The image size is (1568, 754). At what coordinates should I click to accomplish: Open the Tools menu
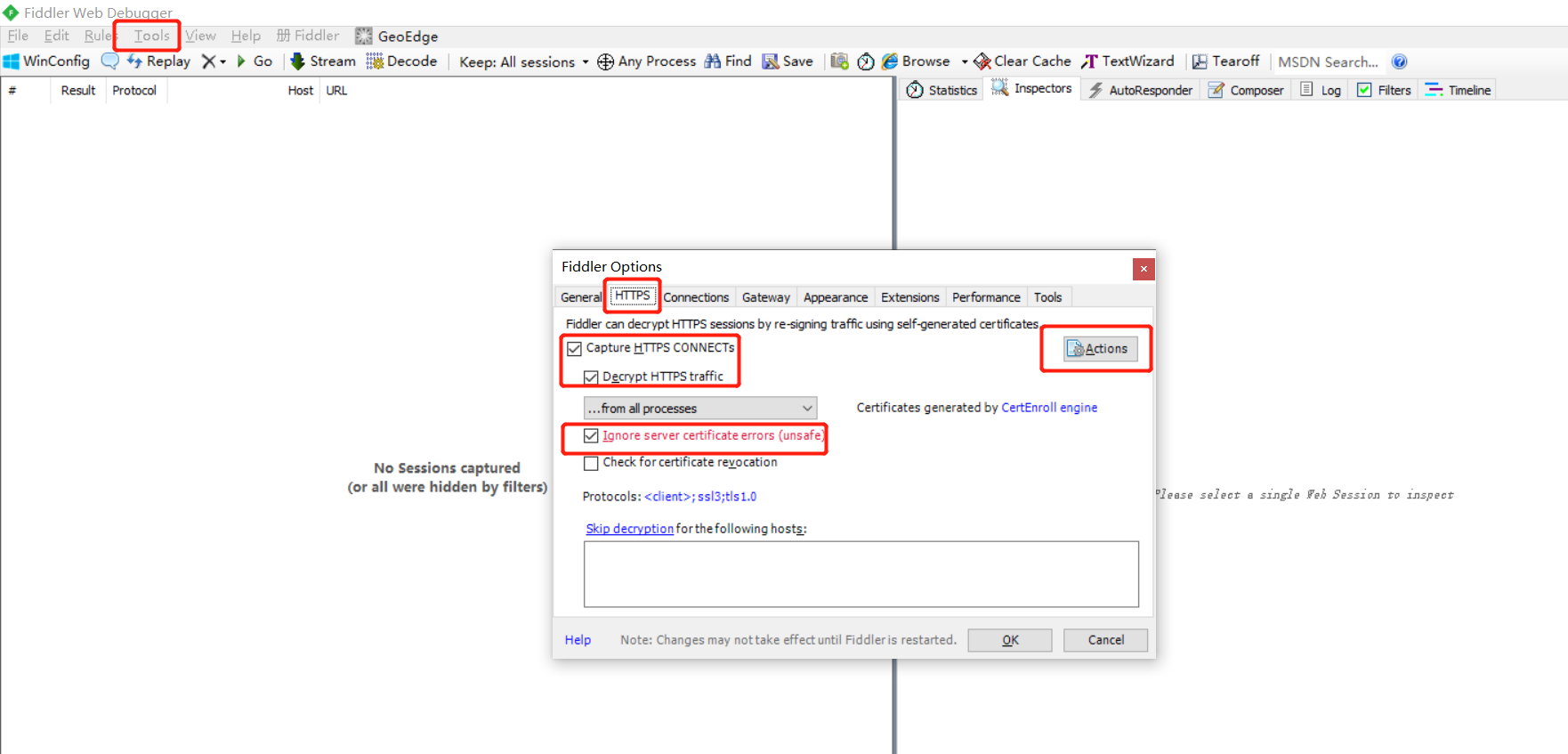coord(151,36)
